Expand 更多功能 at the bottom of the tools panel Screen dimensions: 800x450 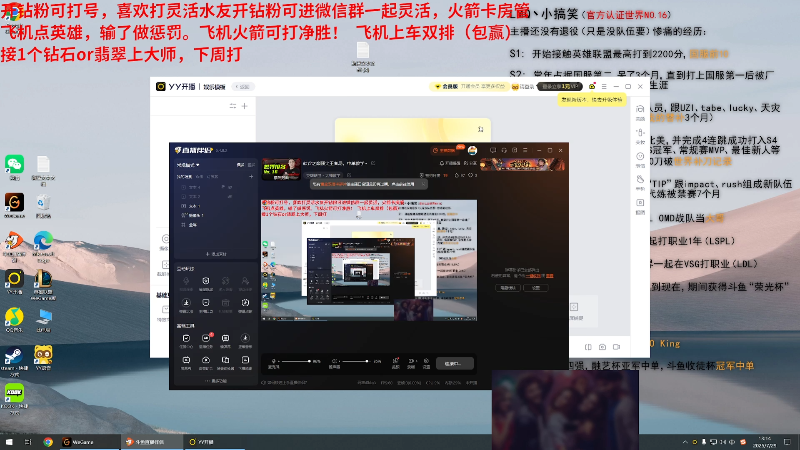216,381
